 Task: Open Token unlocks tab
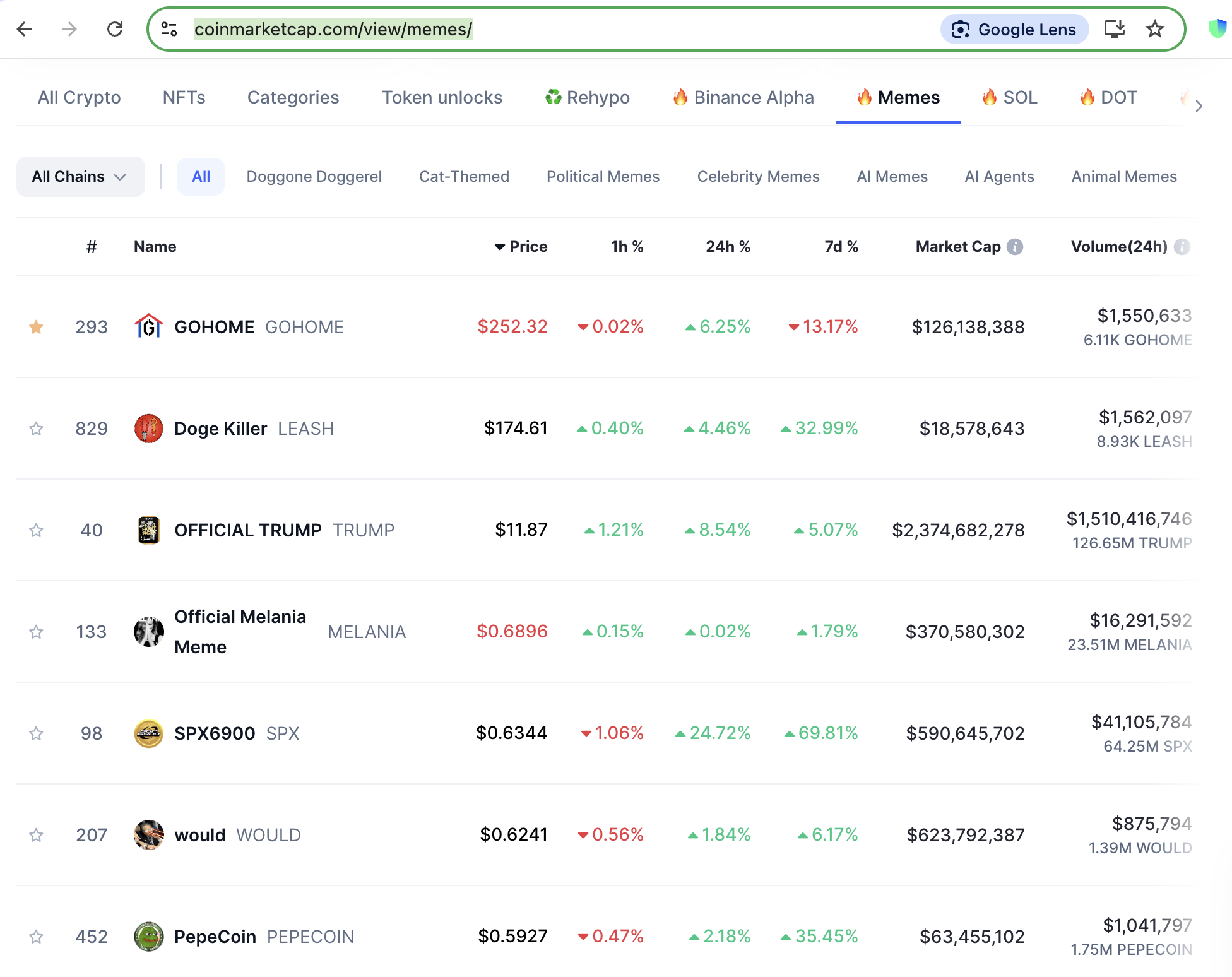(x=442, y=97)
